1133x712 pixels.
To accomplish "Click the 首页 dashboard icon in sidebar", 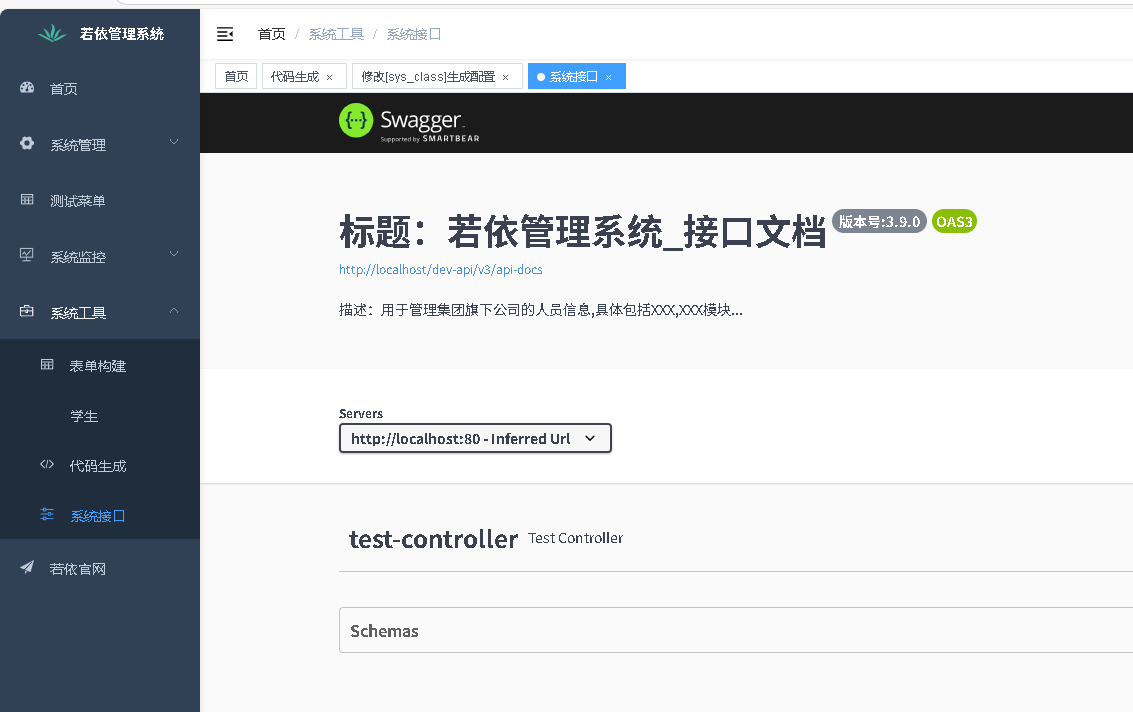I will [x=27, y=88].
